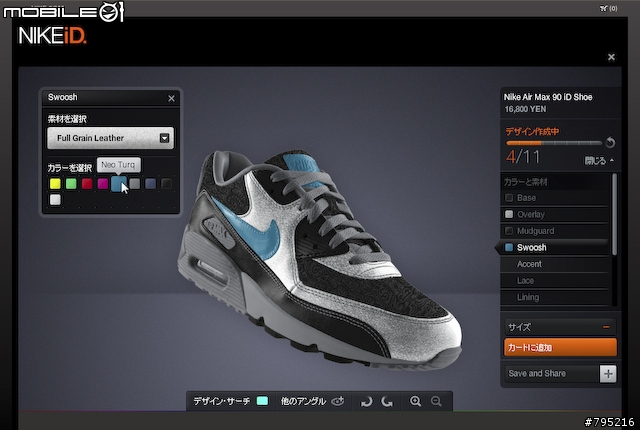Close the NIKEiD customizer window
The height and width of the screenshot is (430, 640).
(x=611, y=57)
